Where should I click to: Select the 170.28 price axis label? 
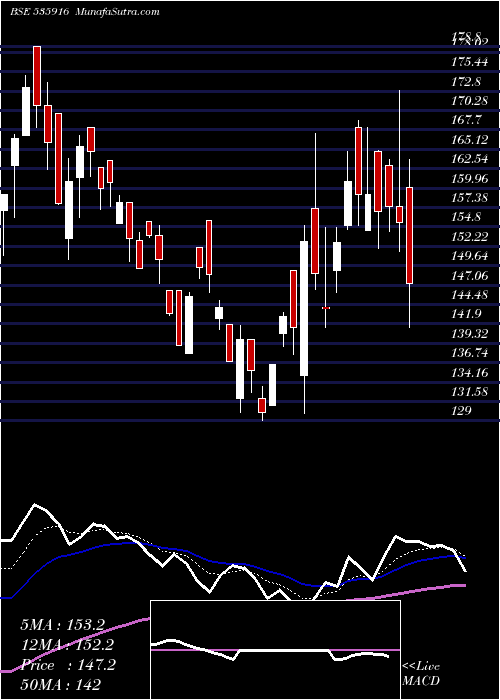click(x=469, y=101)
